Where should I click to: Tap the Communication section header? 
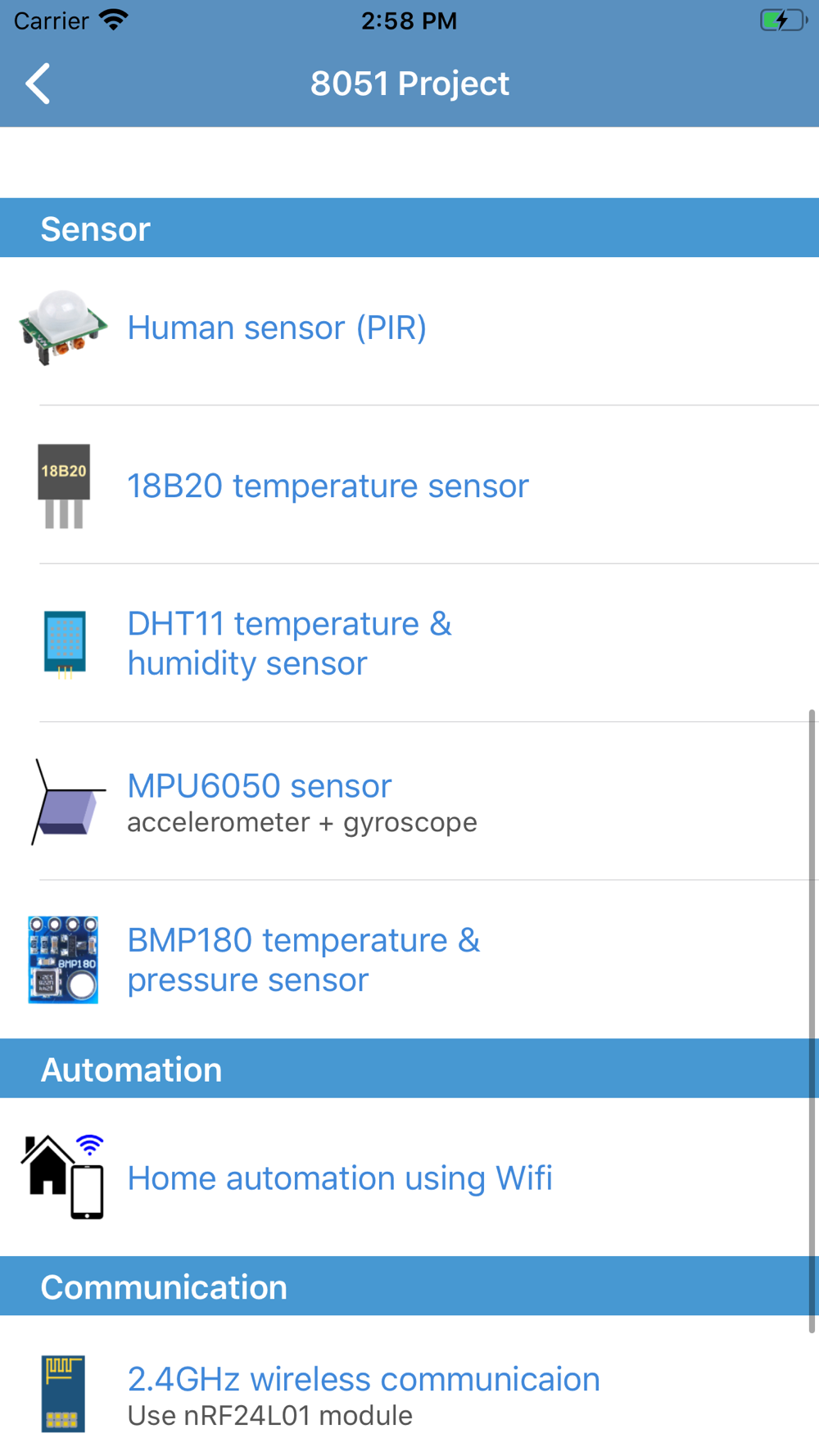tap(409, 1286)
